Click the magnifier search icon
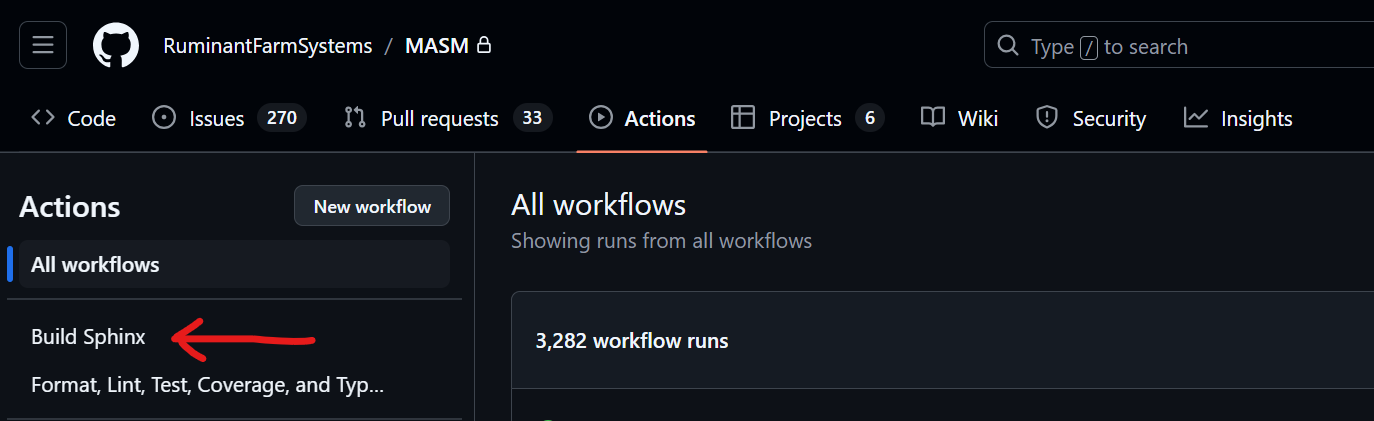Image resolution: width=1374 pixels, height=421 pixels. click(1008, 46)
